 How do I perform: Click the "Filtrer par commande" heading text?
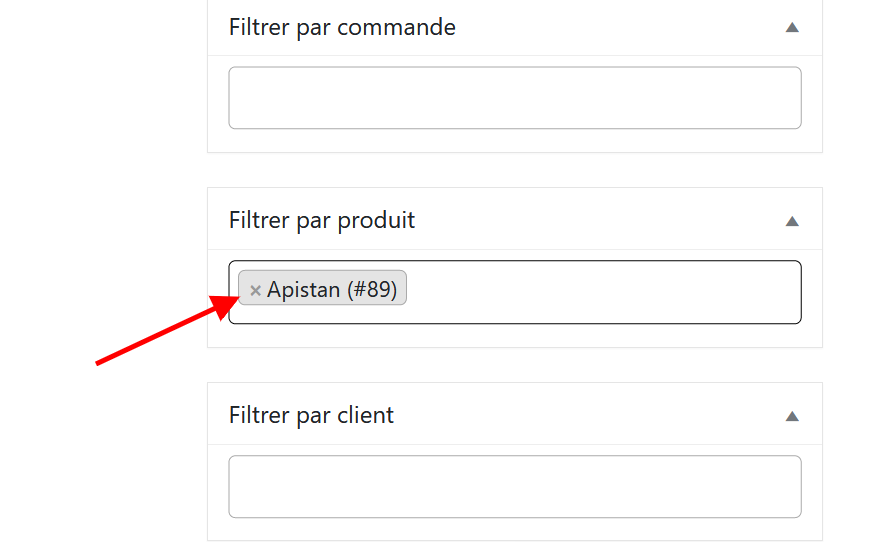click(x=341, y=28)
